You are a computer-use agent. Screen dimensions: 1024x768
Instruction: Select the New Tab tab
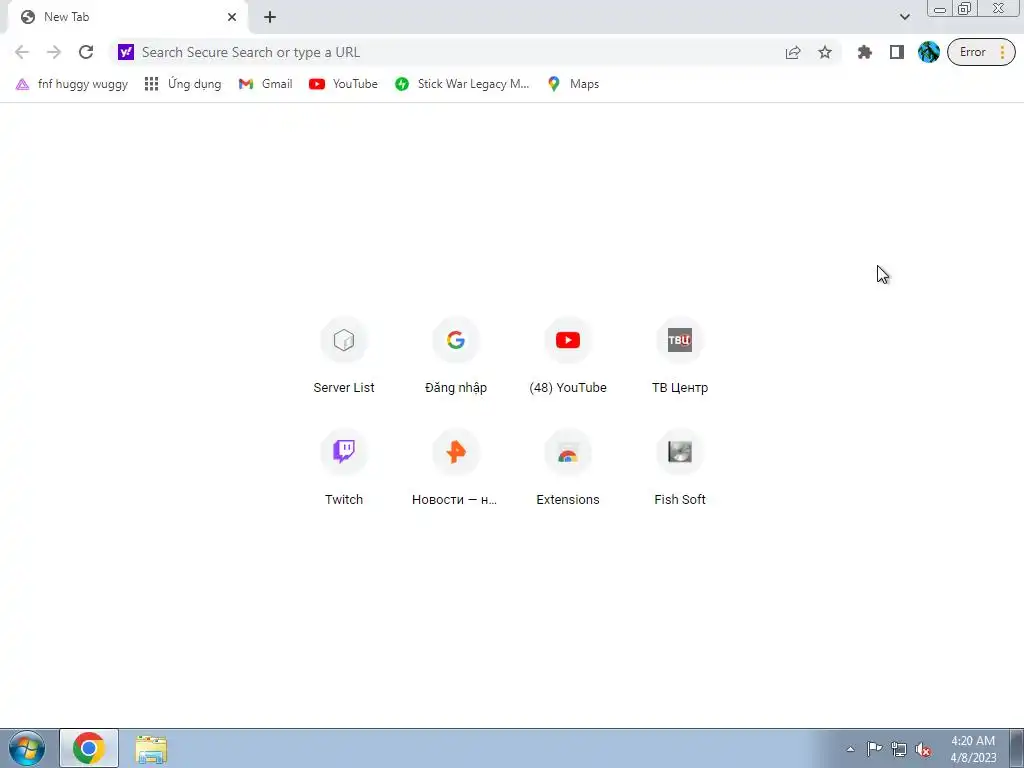[127, 17]
